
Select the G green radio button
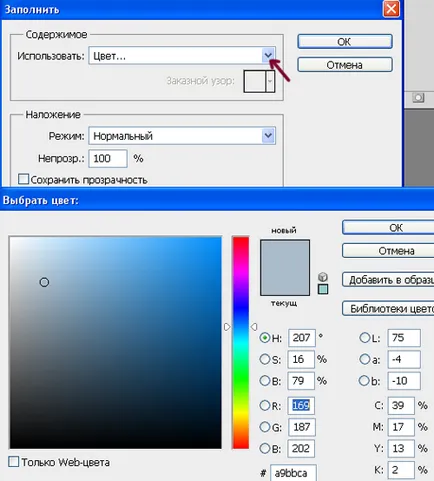(x=265, y=427)
